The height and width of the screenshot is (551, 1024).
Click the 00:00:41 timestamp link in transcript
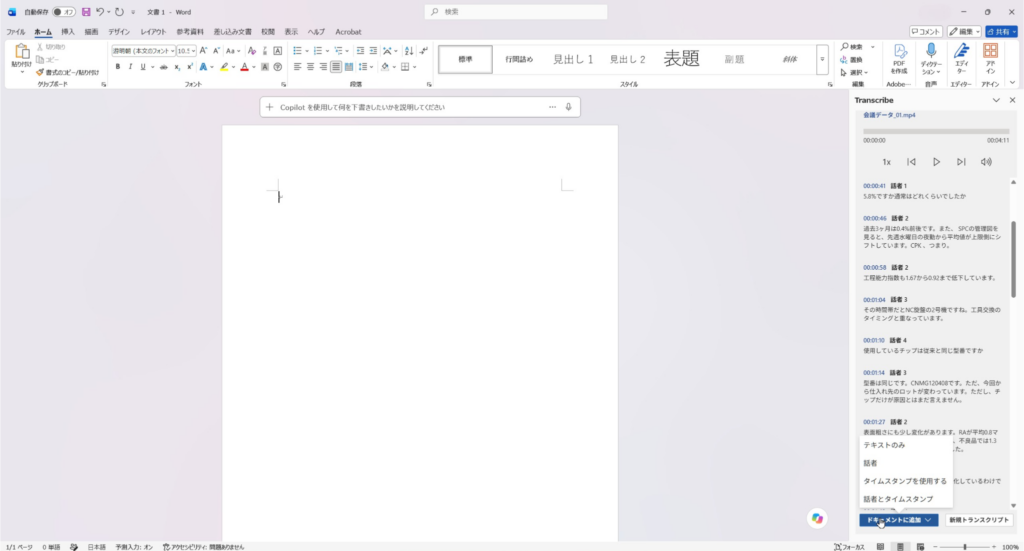tap(874, 186)
